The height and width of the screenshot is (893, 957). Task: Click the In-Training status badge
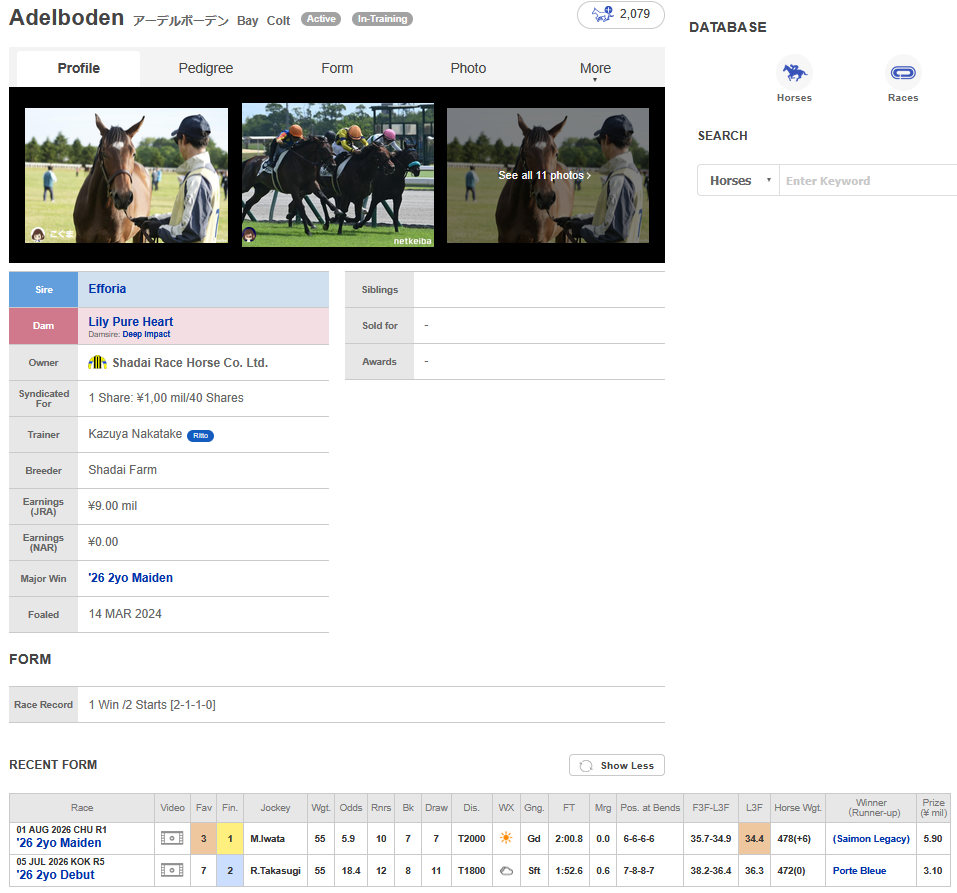pos(382,19)
